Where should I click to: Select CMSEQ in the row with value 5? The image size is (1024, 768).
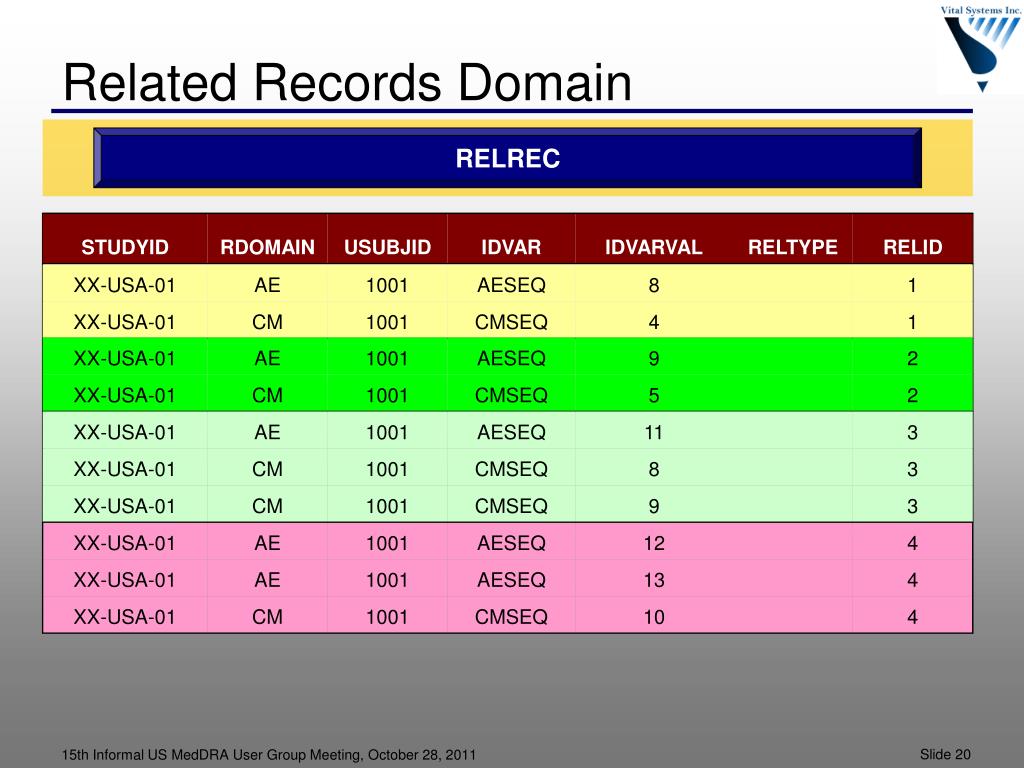[511, 395]
